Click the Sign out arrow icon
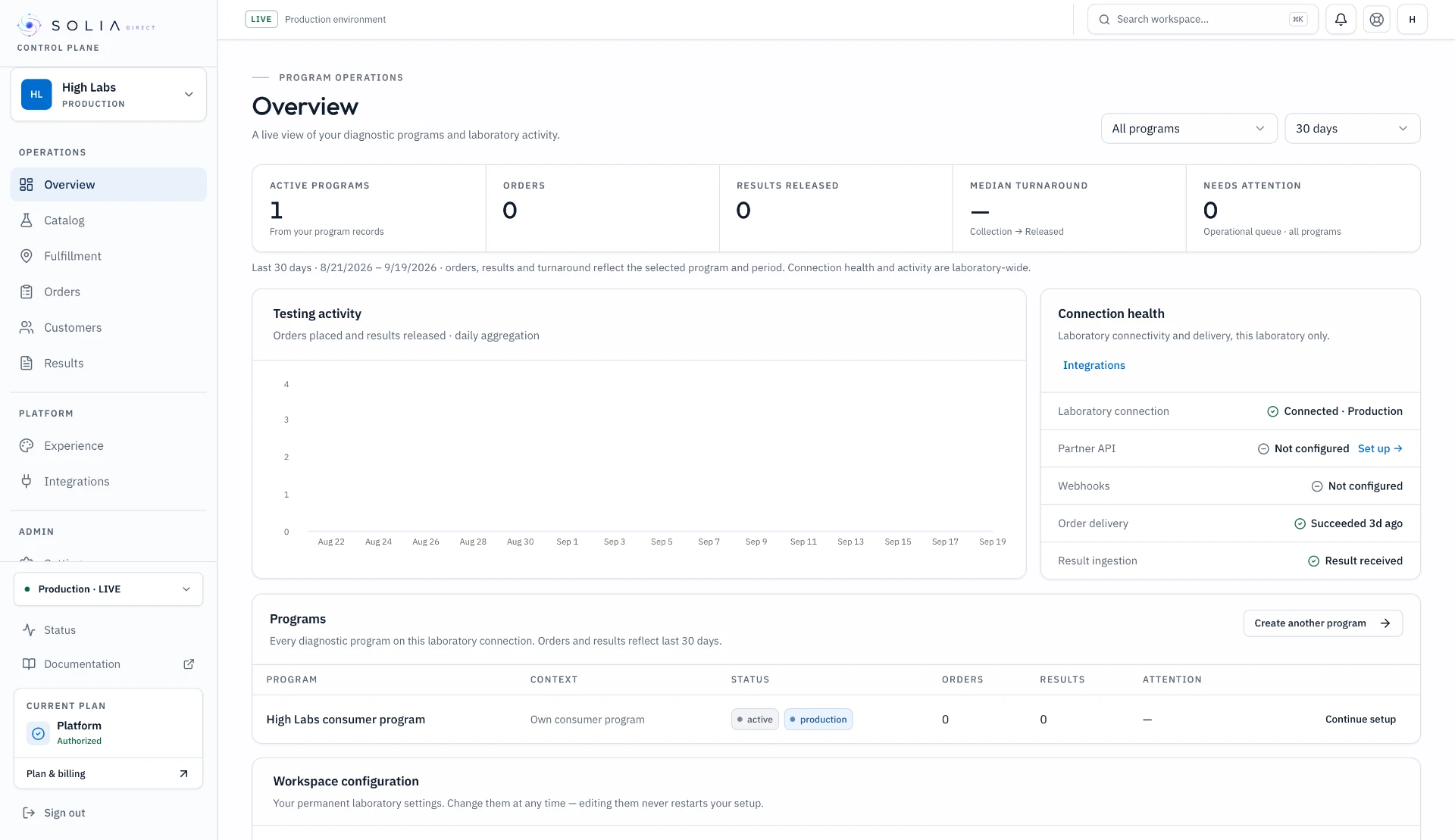Viewport: 1455px width, 840px height. pos(29,813)
